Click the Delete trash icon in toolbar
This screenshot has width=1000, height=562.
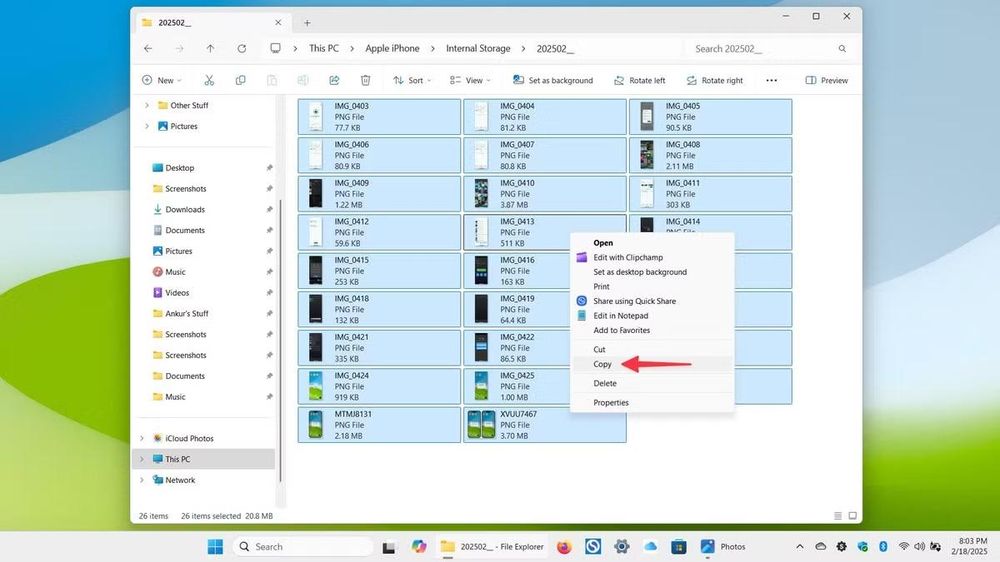[365, 80]
